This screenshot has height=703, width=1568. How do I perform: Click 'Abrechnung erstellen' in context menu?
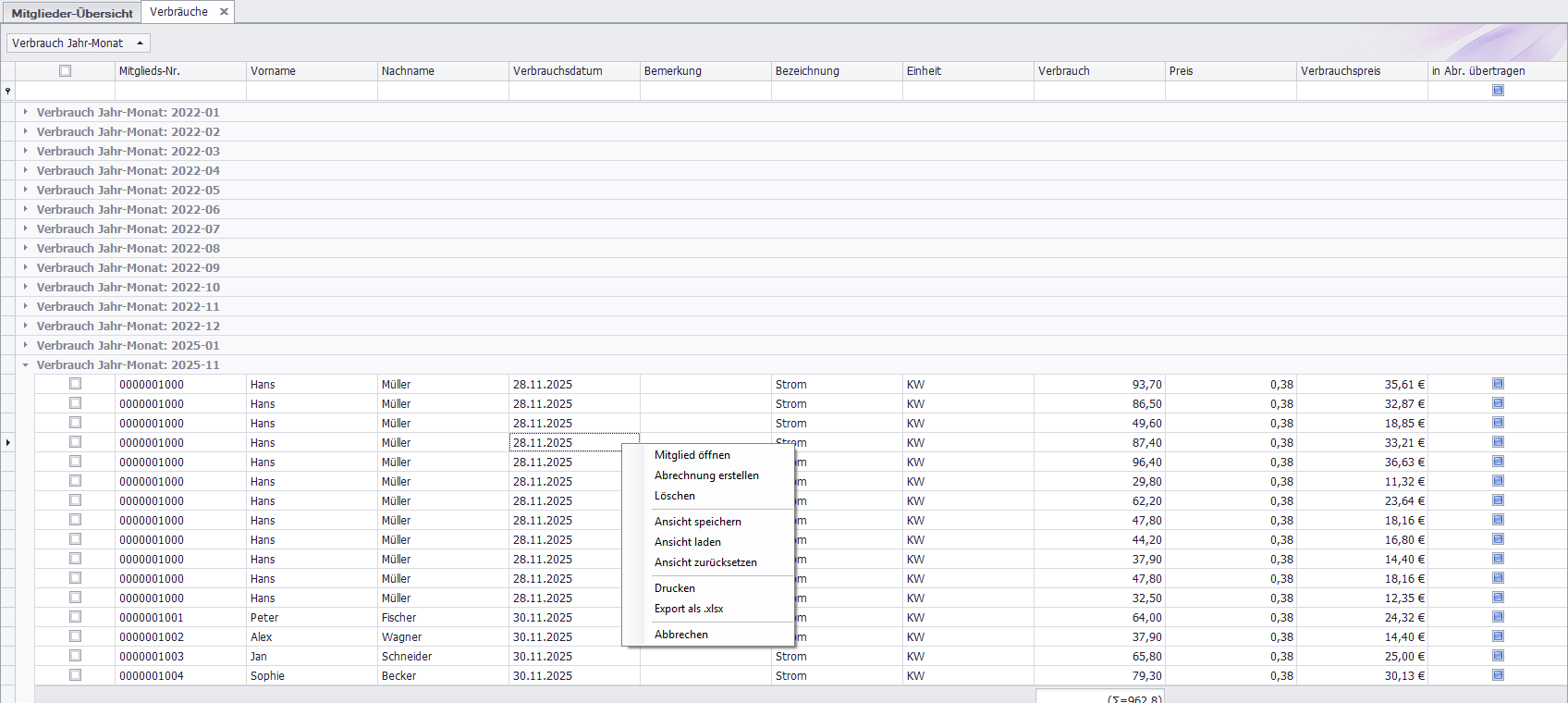point(706,475)
